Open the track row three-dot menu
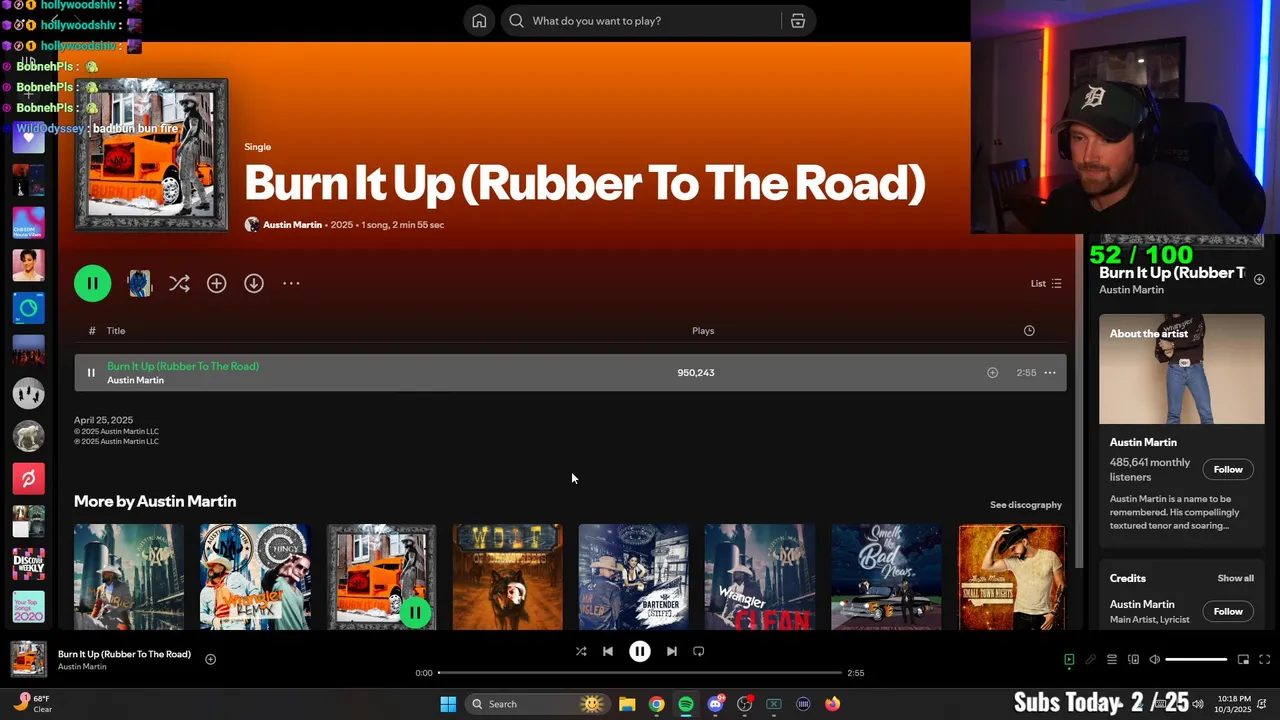 1050,373
